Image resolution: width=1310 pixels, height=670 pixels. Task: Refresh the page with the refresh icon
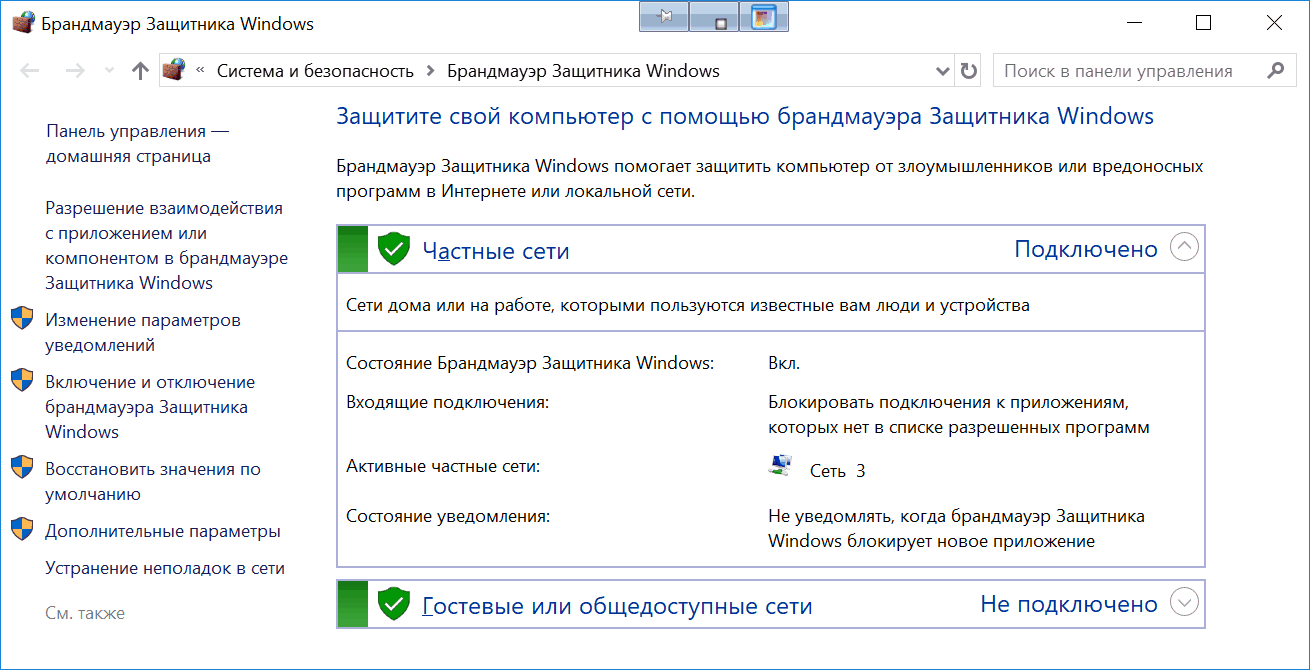pyautogui.click(x=969, y=70)
